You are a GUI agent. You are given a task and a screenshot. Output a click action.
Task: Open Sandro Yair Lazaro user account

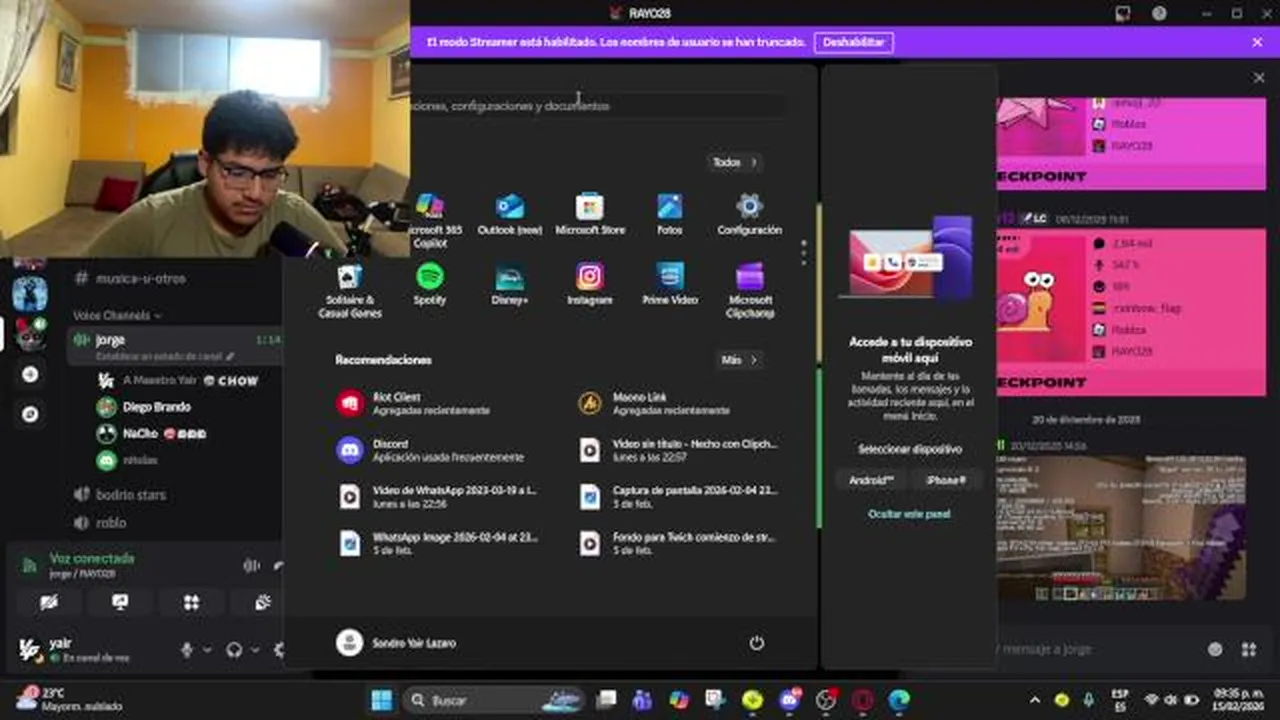(396, 643)
